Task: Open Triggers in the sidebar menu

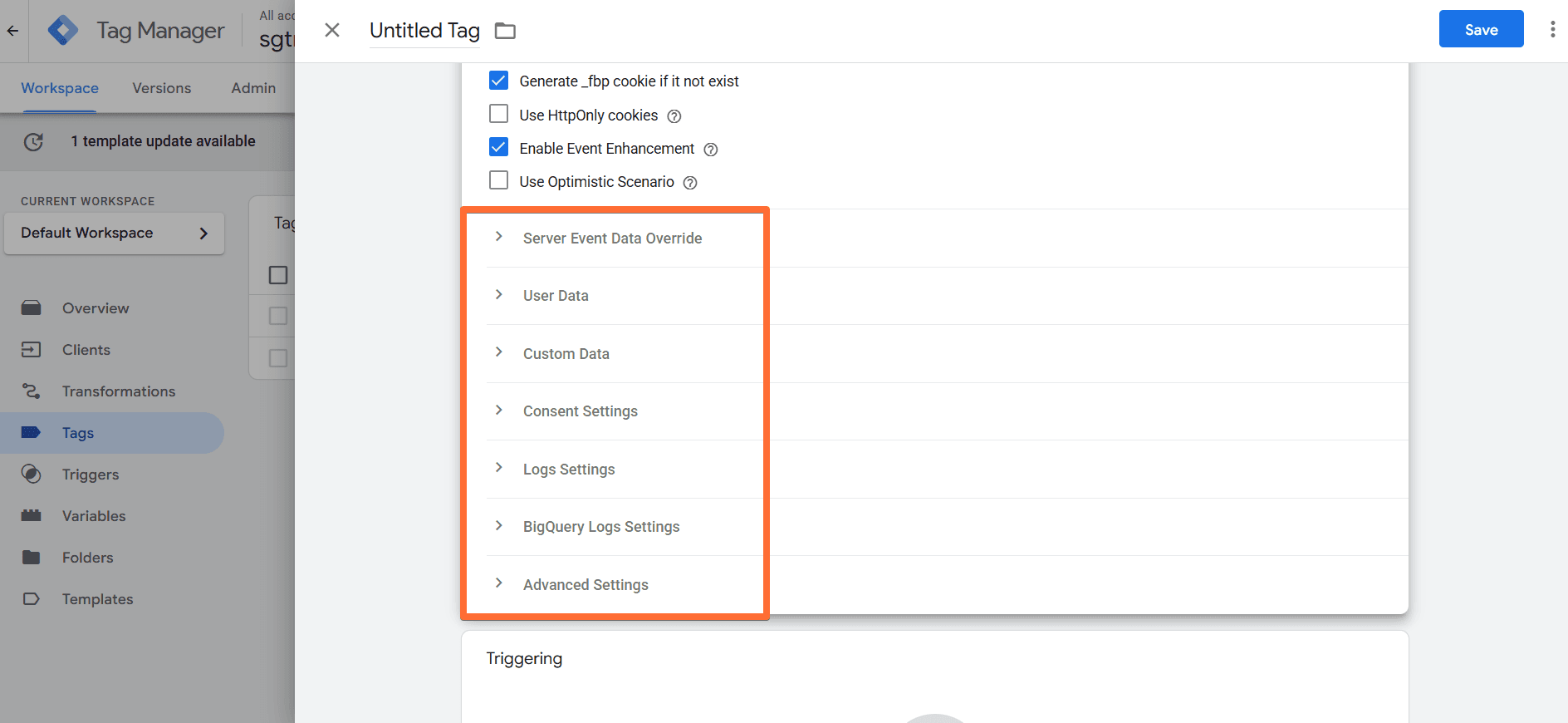Action: point(91,475)
